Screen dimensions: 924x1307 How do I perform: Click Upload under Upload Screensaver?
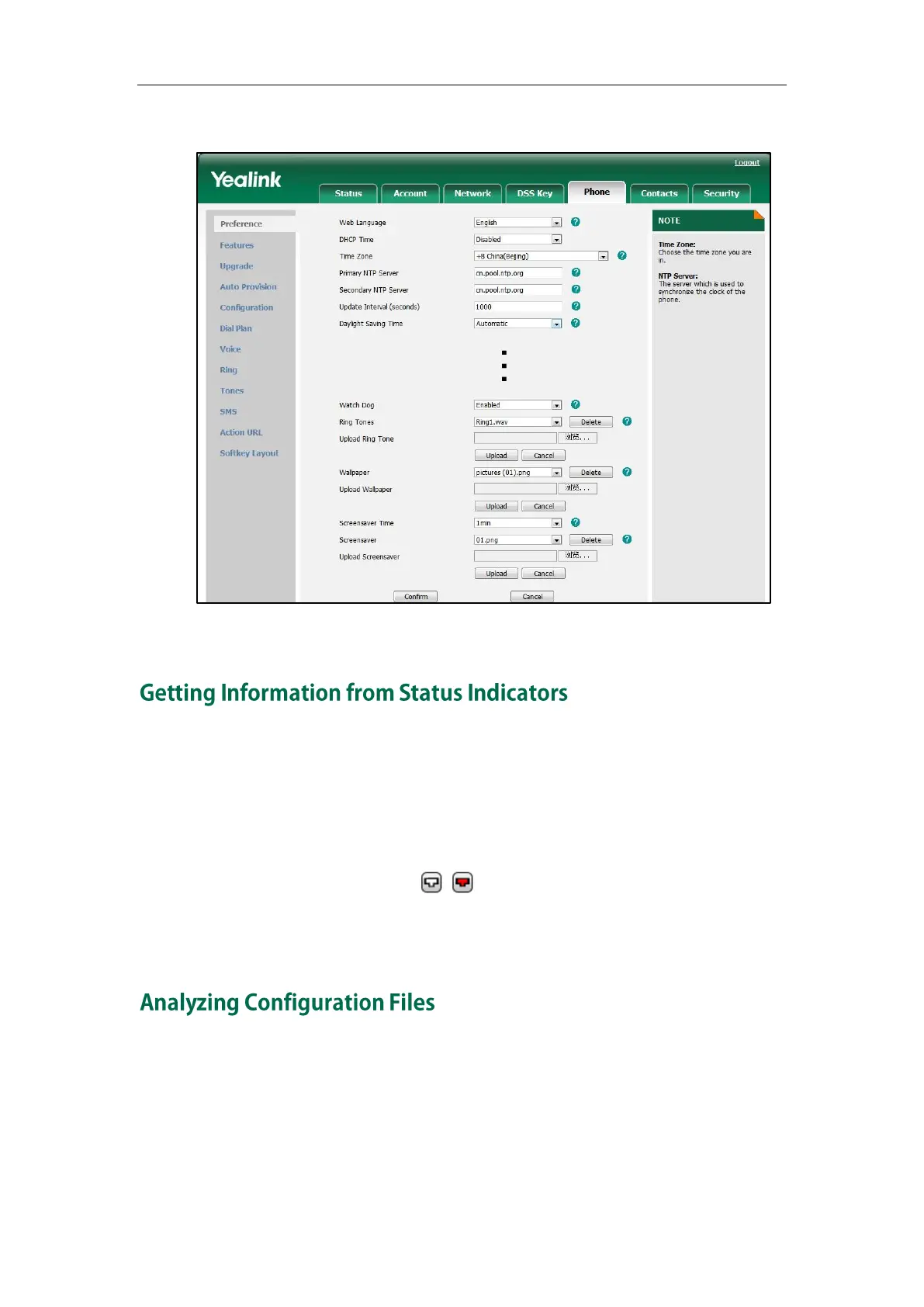497,574
